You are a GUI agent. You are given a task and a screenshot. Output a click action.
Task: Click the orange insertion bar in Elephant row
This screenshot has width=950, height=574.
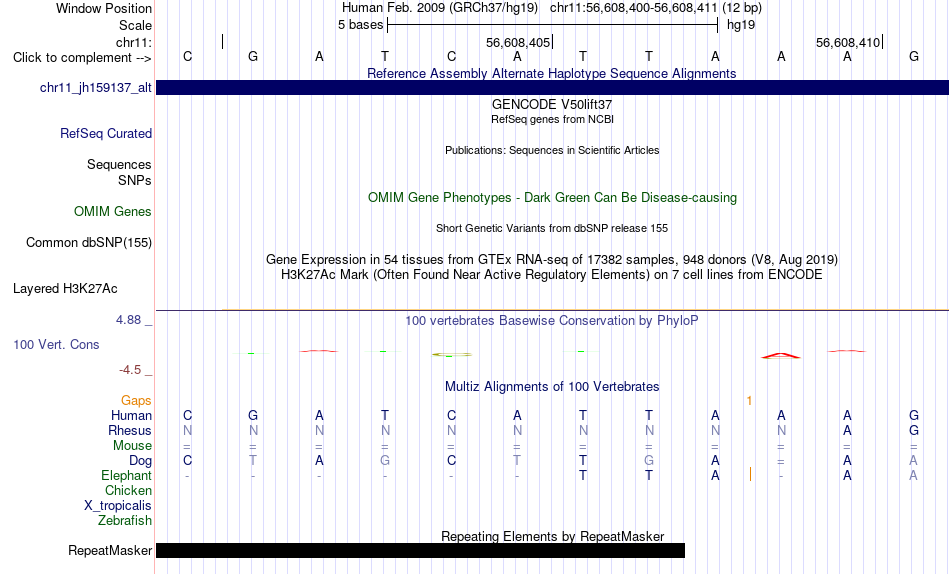(750, 474)
